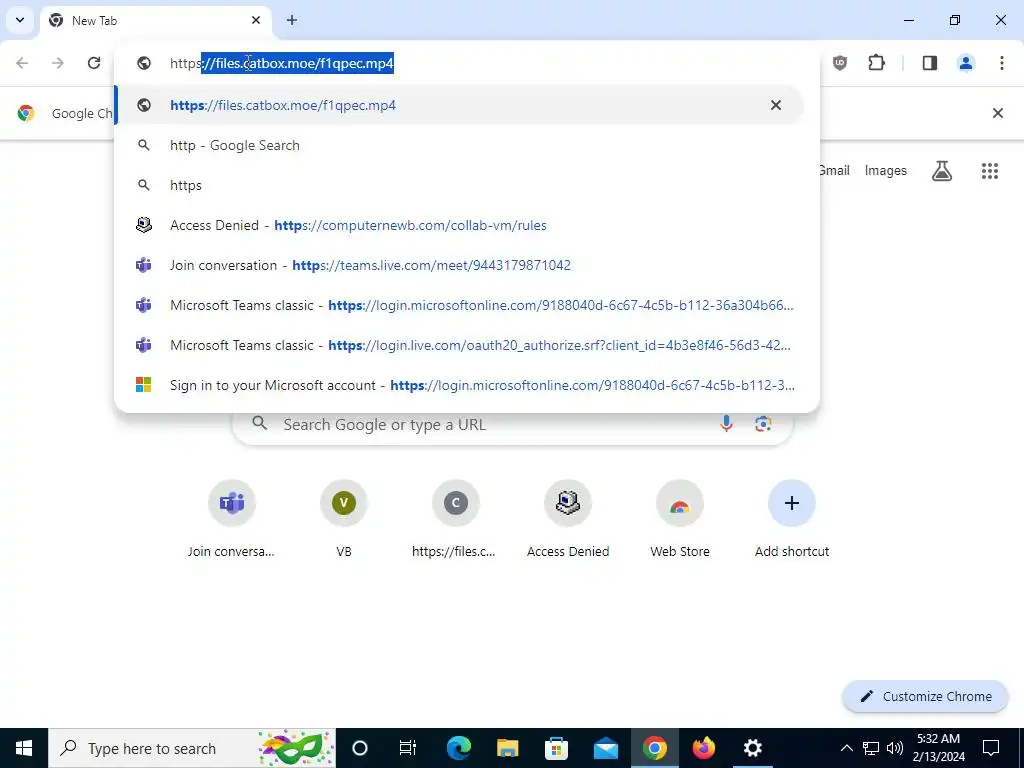
Task: Open the VB shortcut tile
Action: coord(344,519)
